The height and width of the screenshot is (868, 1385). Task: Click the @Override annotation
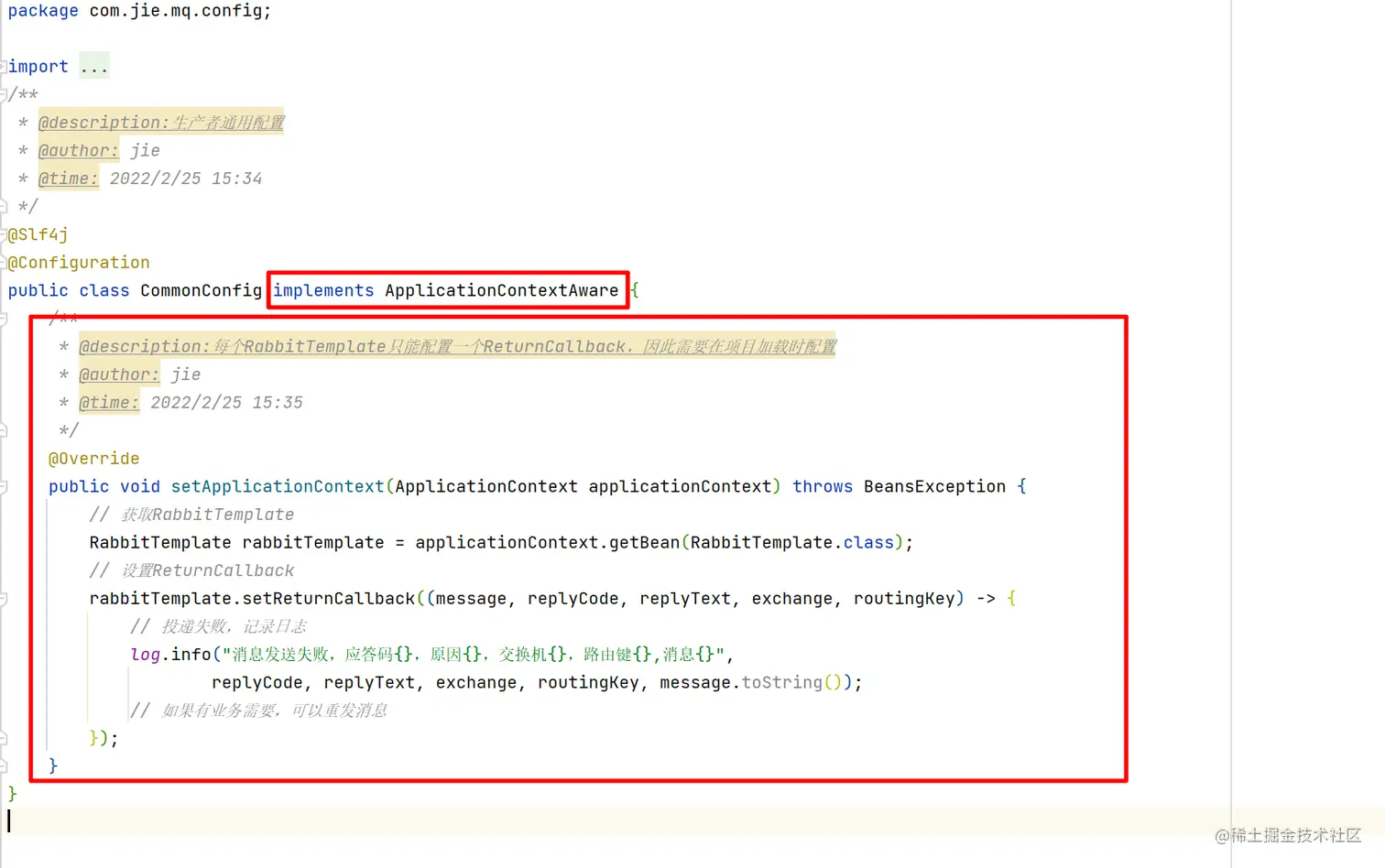click(x=94, y=459)
